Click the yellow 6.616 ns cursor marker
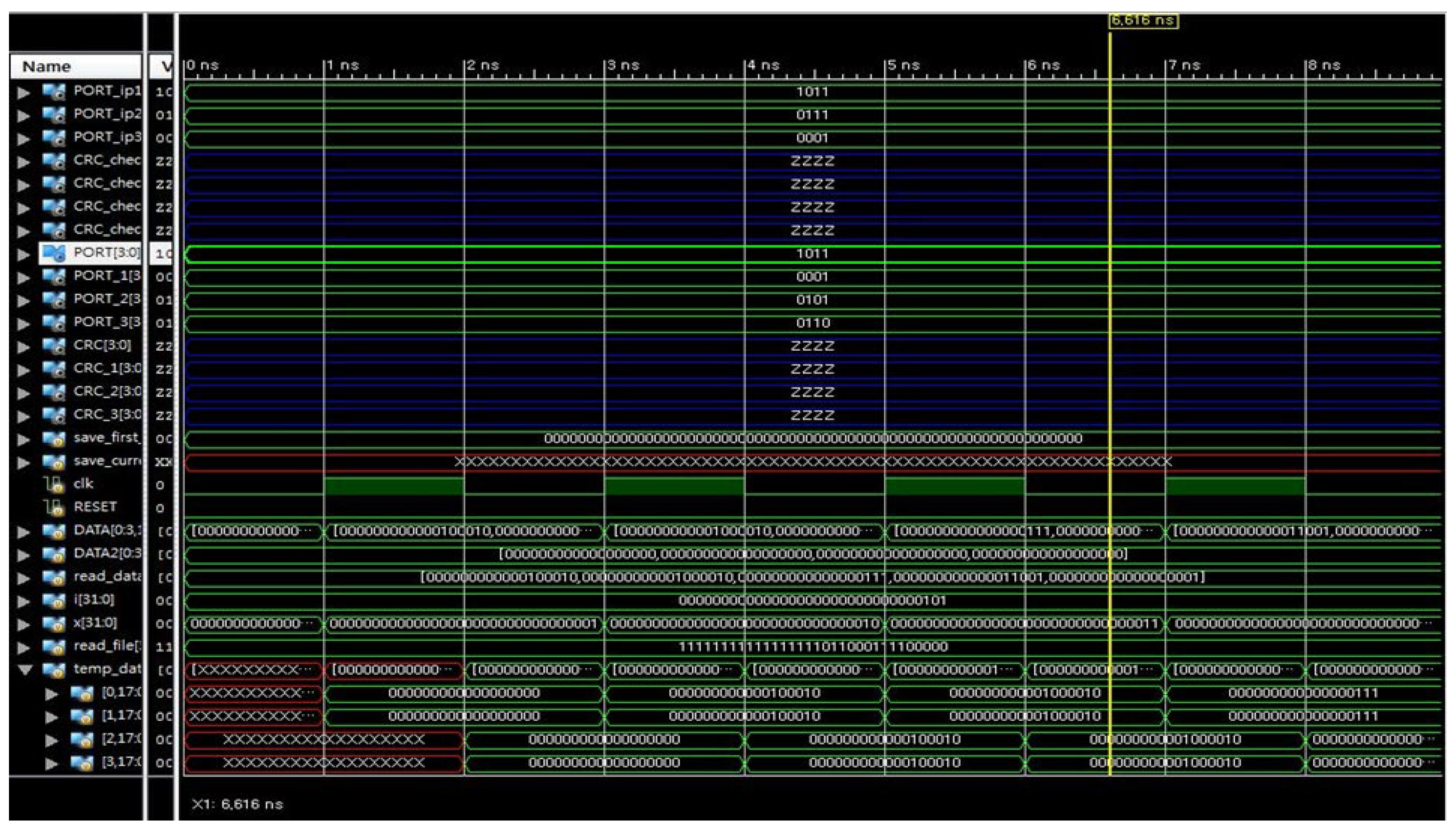This screenshot has height=832, width=1456. pyautogui.click(x=1143, y=20)
